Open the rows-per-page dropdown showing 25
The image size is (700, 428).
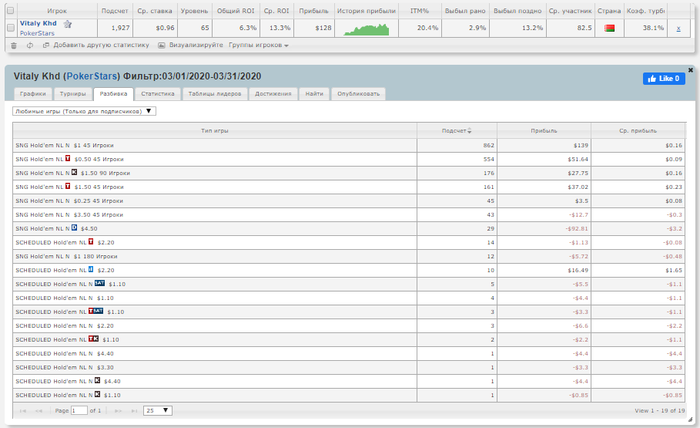click(158, 411)
